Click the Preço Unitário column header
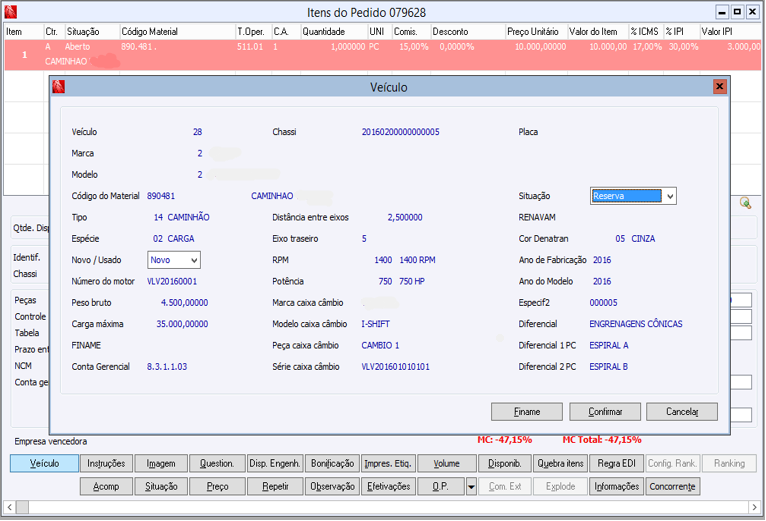766x521 pixels. pyautogui.click(x=536, y=32)
